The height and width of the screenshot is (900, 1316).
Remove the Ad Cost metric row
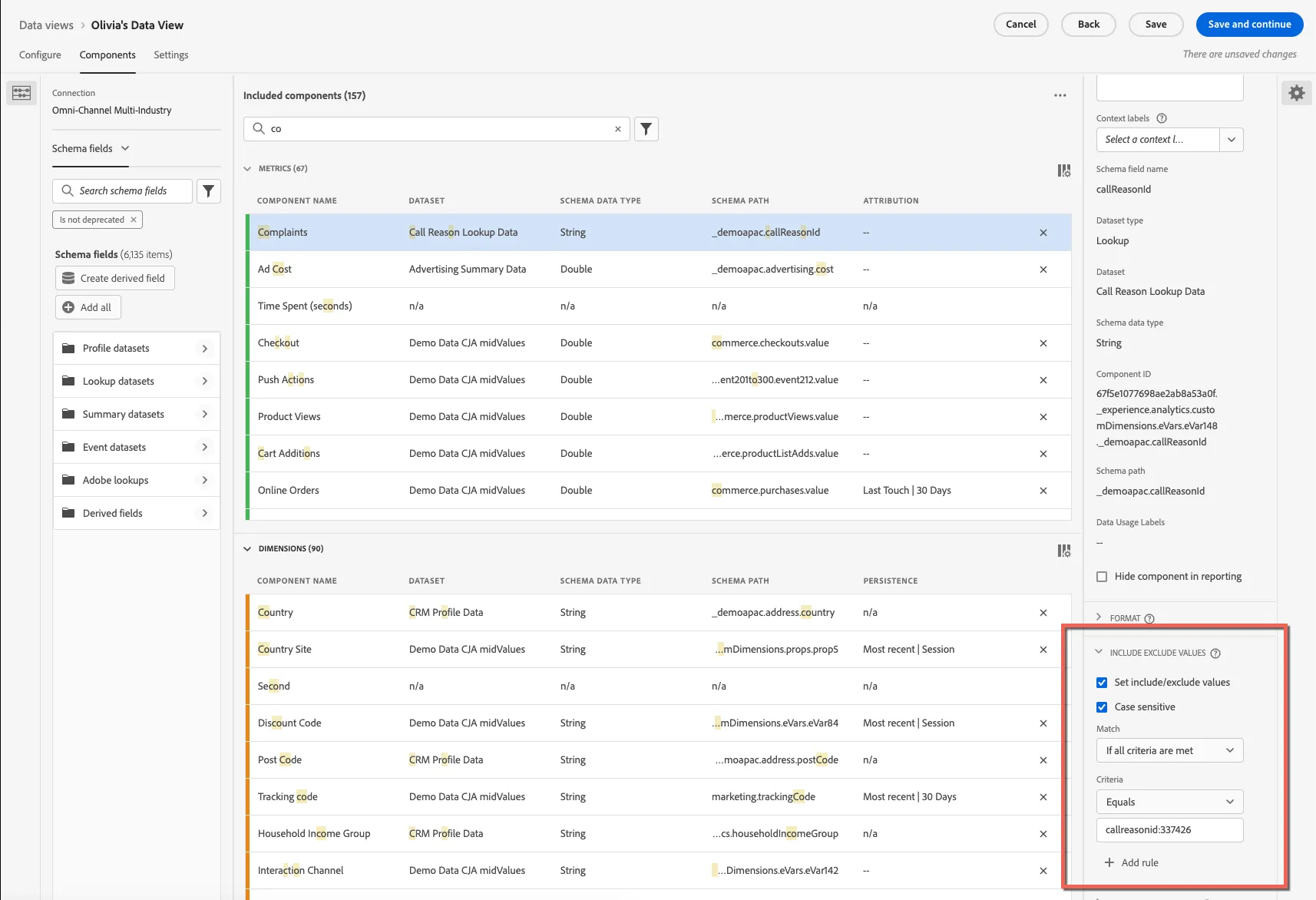(x=1043, y=270)
